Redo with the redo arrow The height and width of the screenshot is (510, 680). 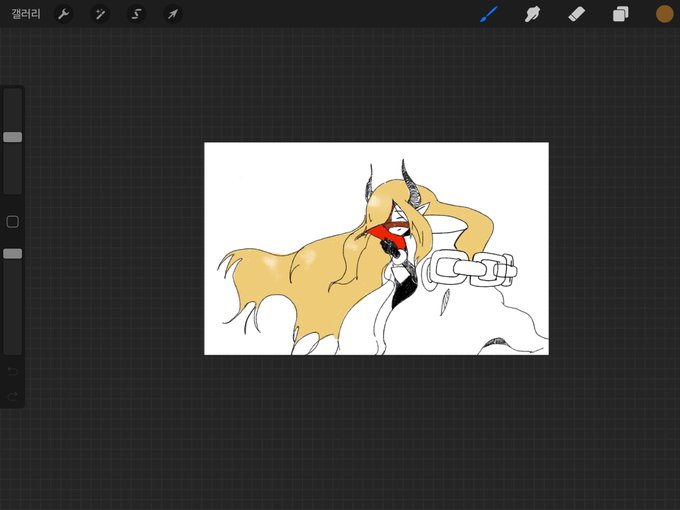click(x=13, y=396)
